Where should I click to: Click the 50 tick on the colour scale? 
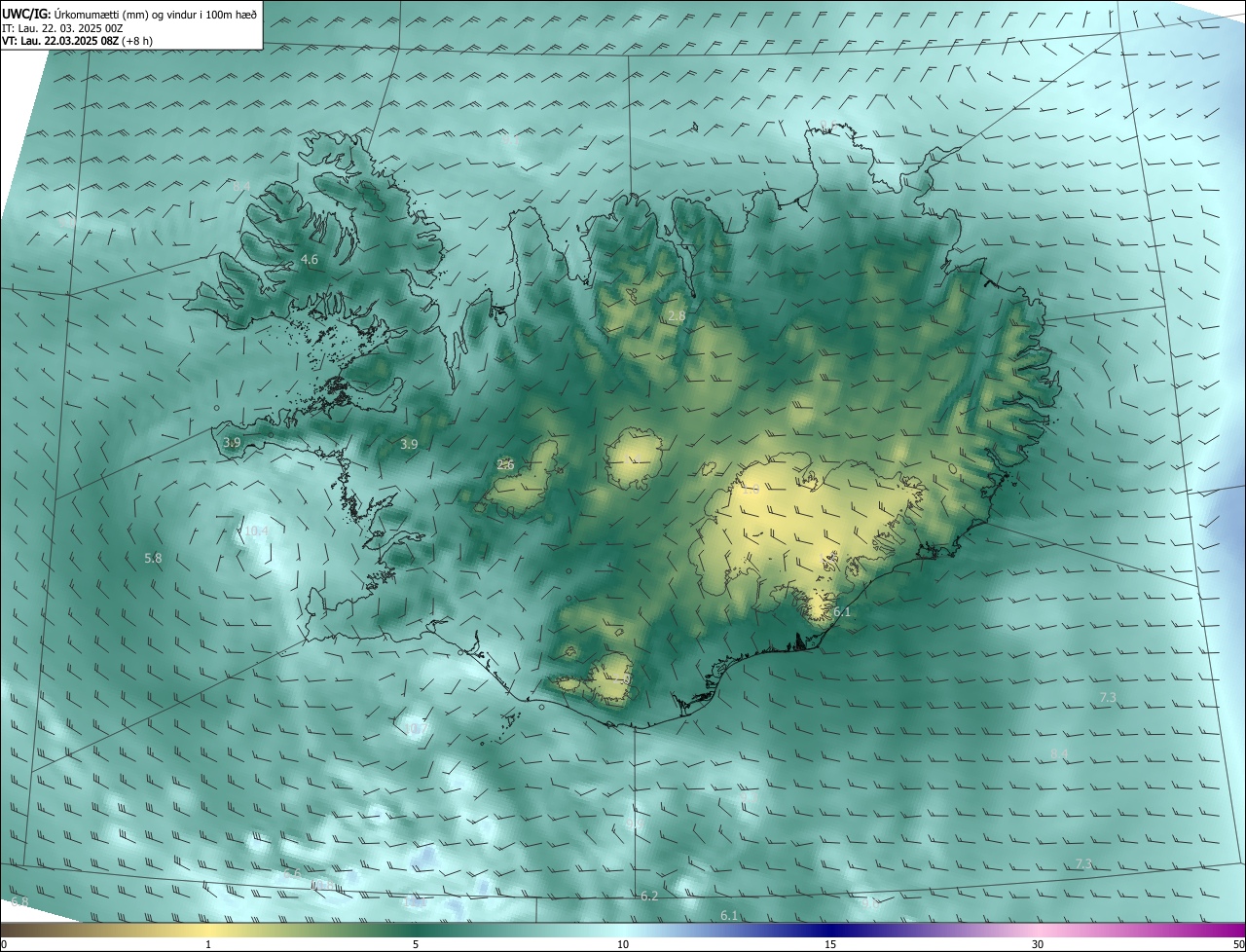(1238, 945)
